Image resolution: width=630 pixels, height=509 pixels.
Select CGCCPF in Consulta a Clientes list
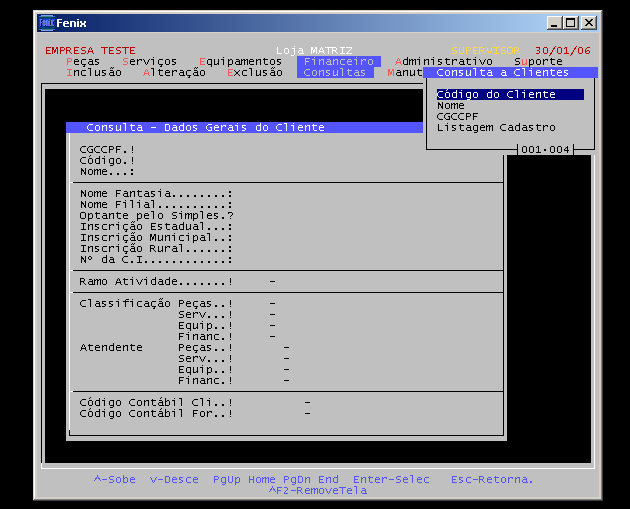click(457, 117)
